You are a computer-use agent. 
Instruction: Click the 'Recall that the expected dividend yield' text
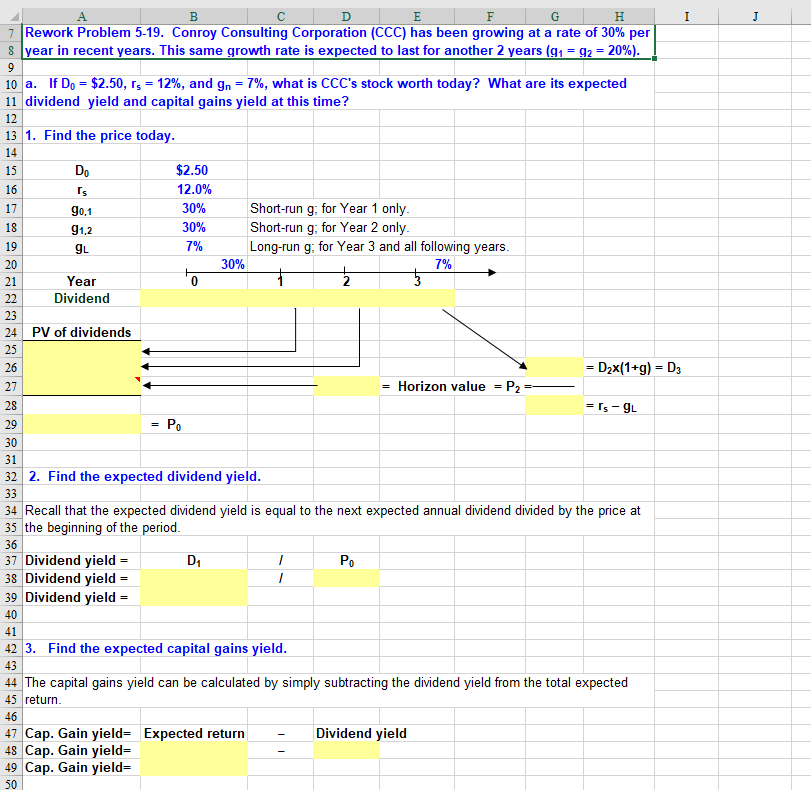(333, 519)
